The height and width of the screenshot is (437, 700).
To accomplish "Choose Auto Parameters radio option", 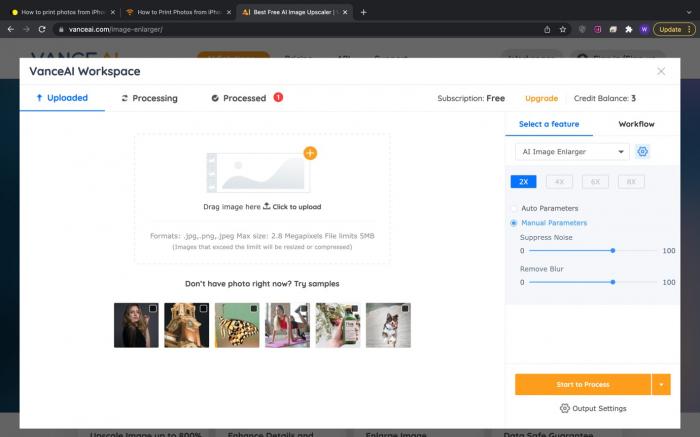I will click(x=513, y=208).
